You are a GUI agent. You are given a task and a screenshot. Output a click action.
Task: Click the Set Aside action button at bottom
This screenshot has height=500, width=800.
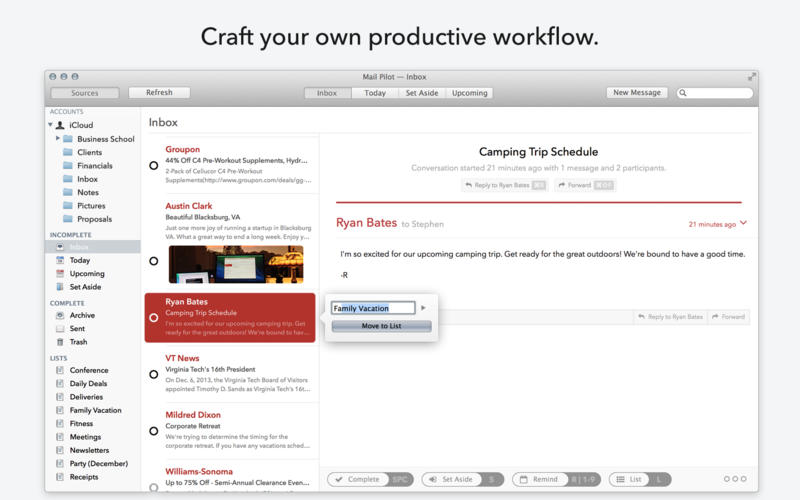[x=463, y=479]
